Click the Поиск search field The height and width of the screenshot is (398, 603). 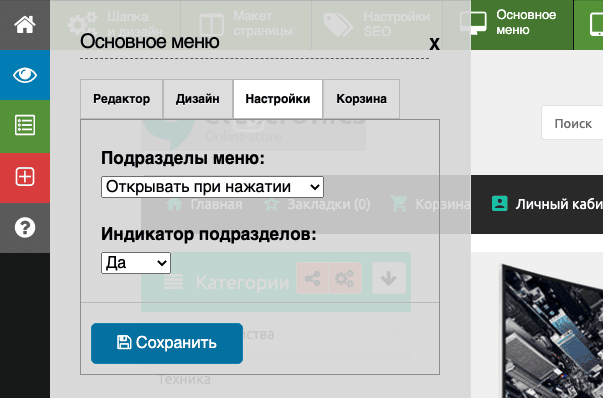point(572,123)
